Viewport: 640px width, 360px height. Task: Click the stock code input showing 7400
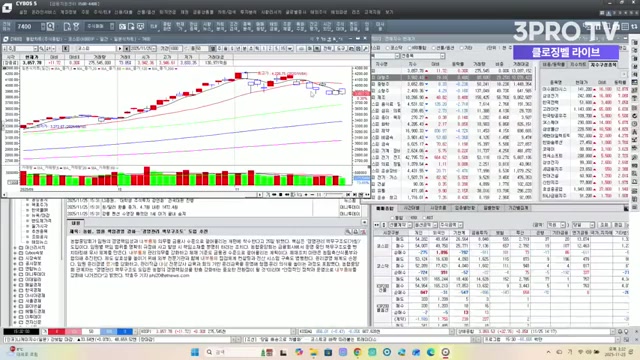click(28, 27)
